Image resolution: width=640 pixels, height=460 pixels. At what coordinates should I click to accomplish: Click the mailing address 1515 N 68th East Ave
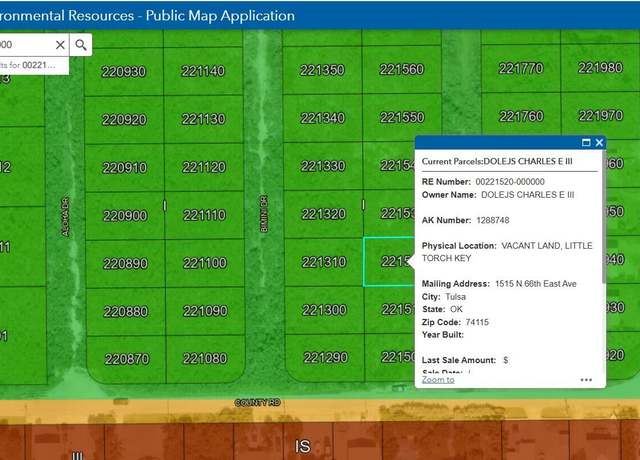tap(536, 284)
